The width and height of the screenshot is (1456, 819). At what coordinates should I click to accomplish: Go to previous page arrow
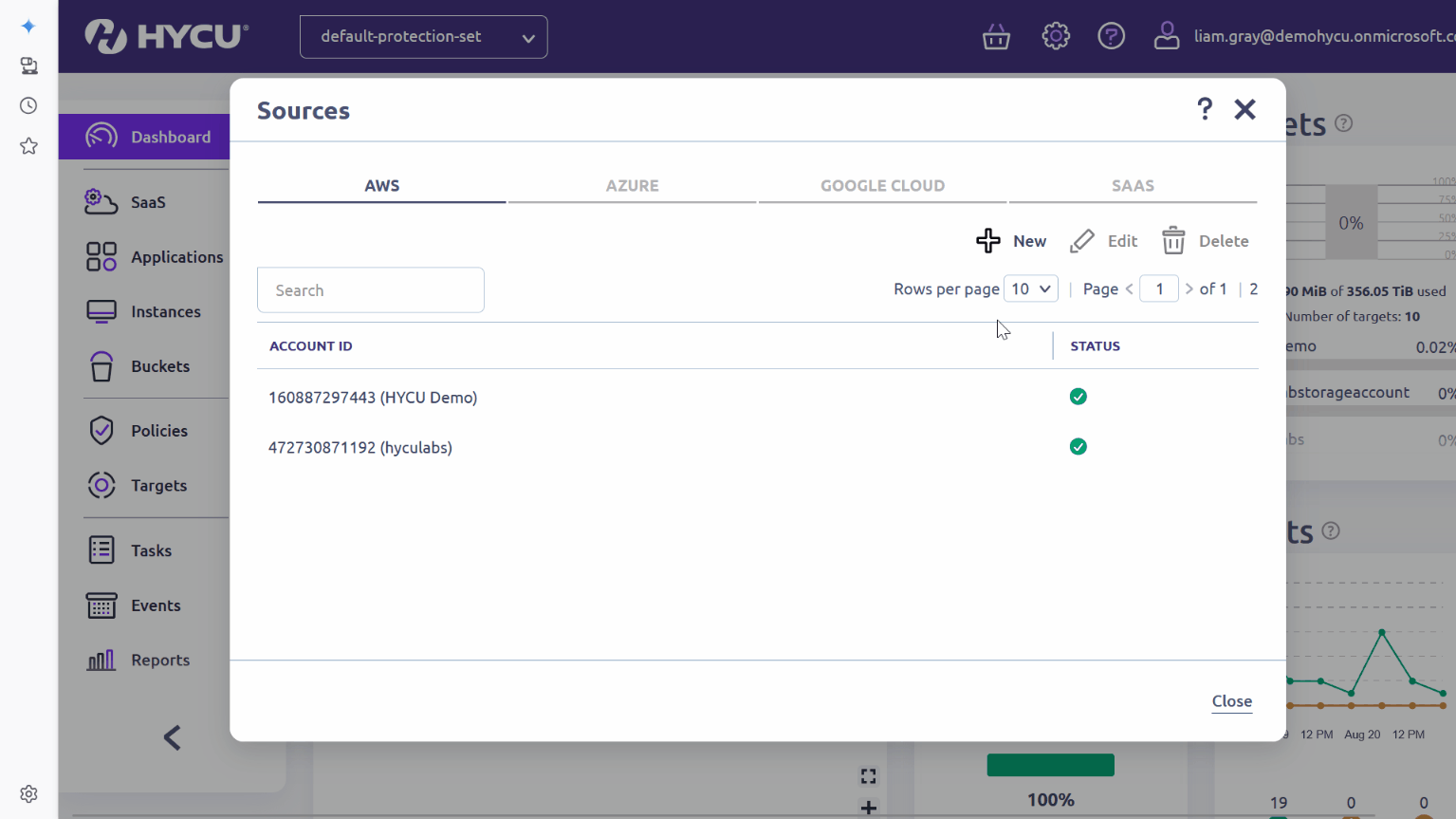(x=1129, y=289)
